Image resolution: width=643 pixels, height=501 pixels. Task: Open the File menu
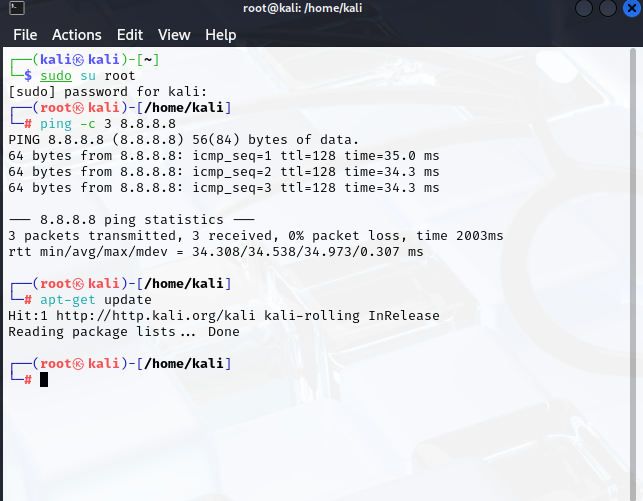tap(25, 35)
